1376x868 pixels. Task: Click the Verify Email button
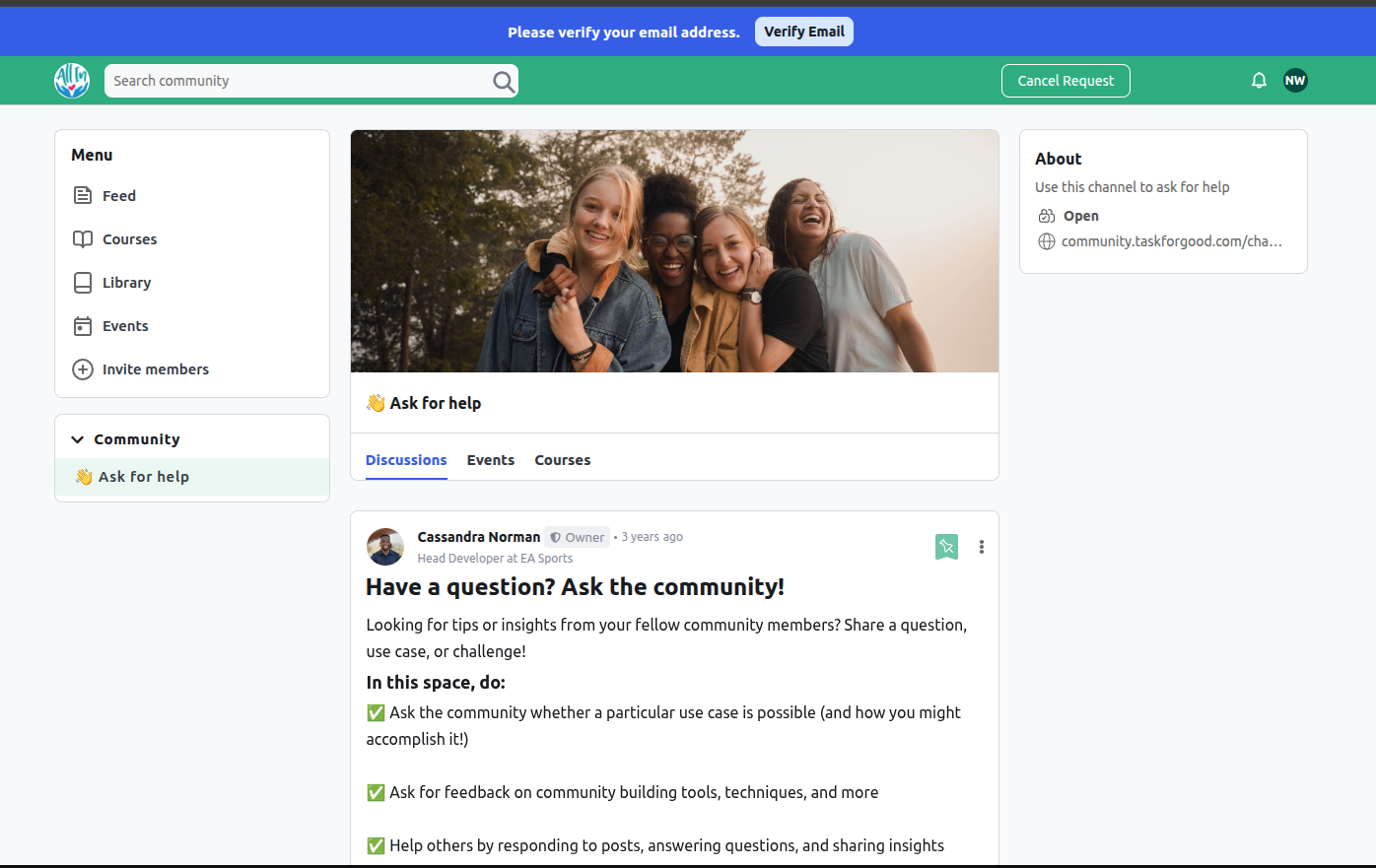[804, 32]
